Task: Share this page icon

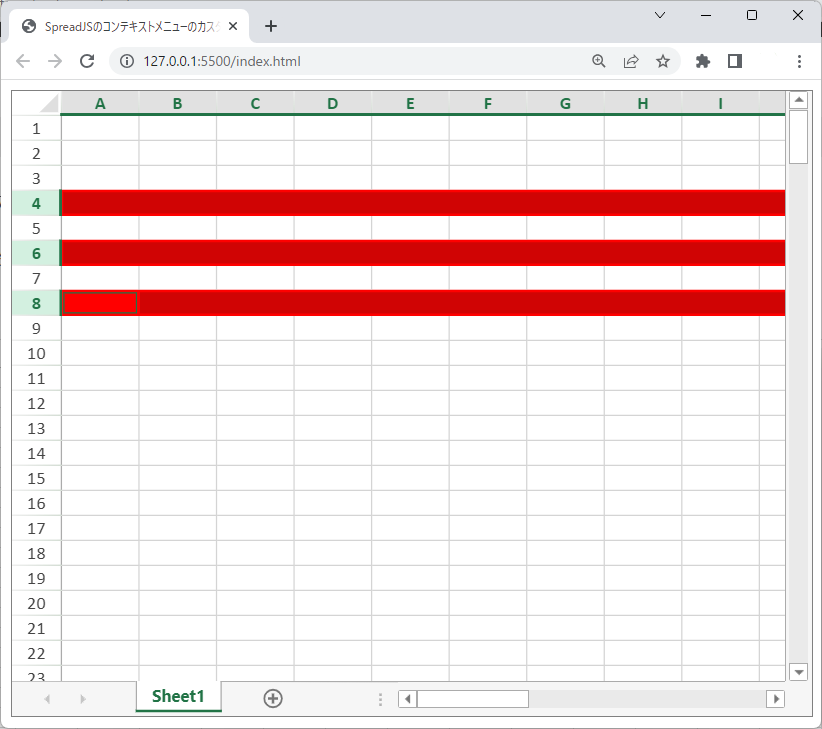Action: pos(631,61)
